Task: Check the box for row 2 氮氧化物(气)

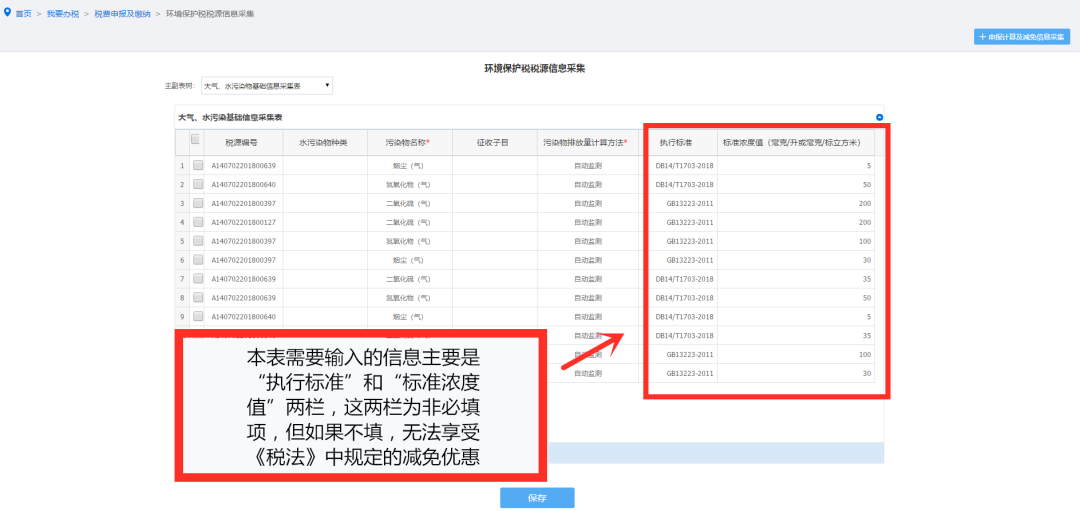Action: [198, 185]
